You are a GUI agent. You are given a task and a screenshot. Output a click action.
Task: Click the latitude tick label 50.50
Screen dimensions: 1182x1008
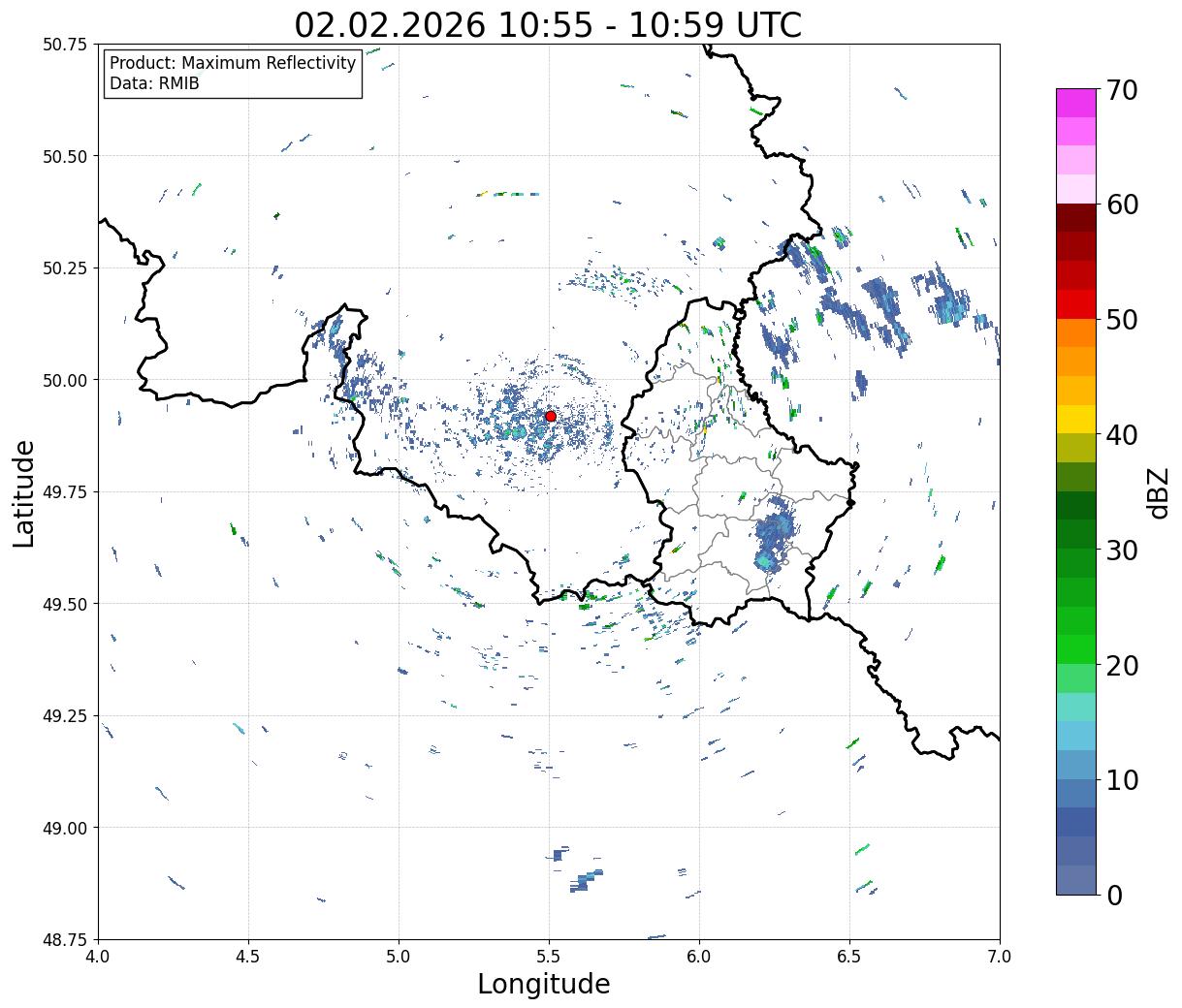(65, 156)
